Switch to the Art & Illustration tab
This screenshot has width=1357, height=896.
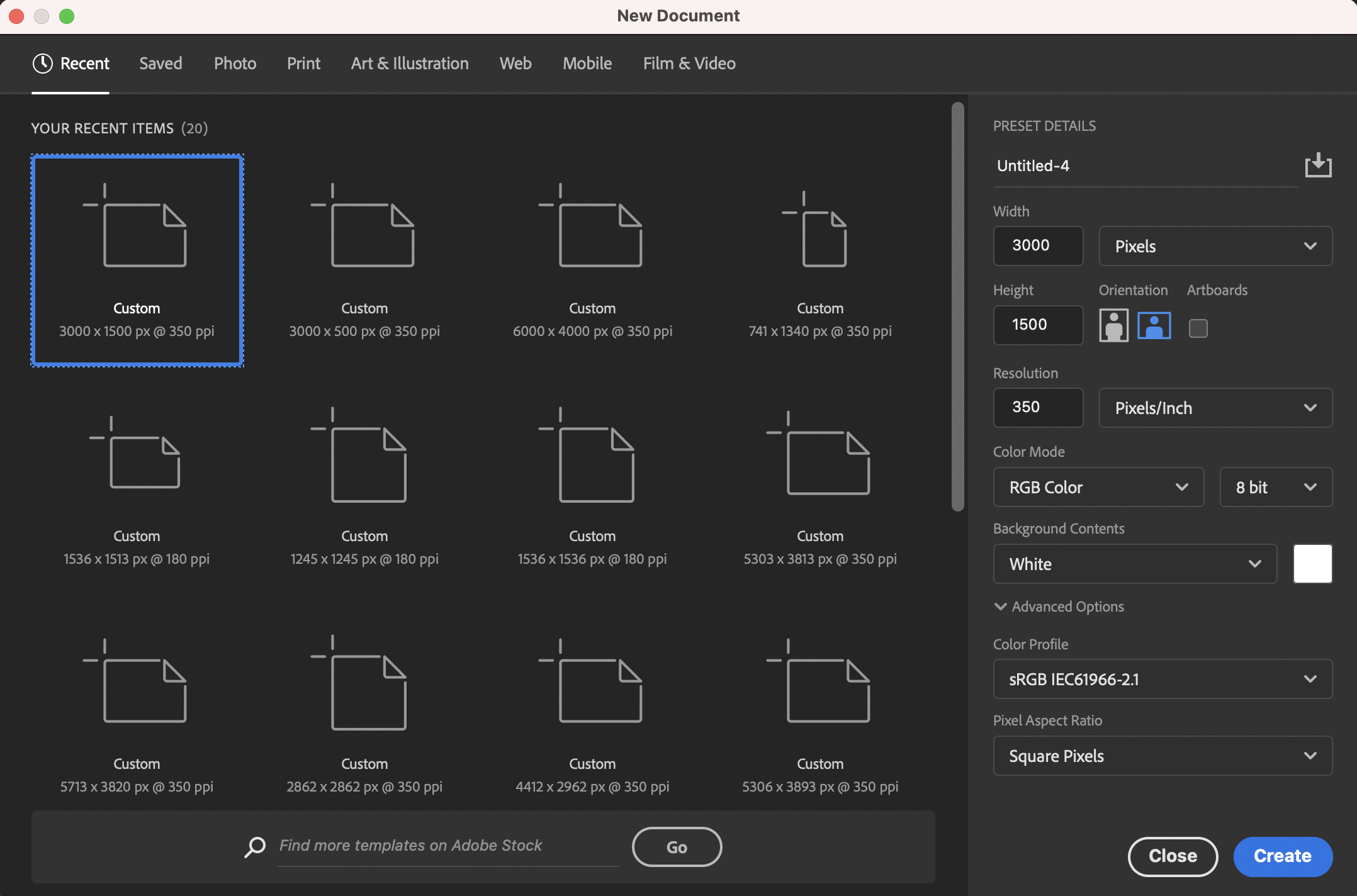410,64
